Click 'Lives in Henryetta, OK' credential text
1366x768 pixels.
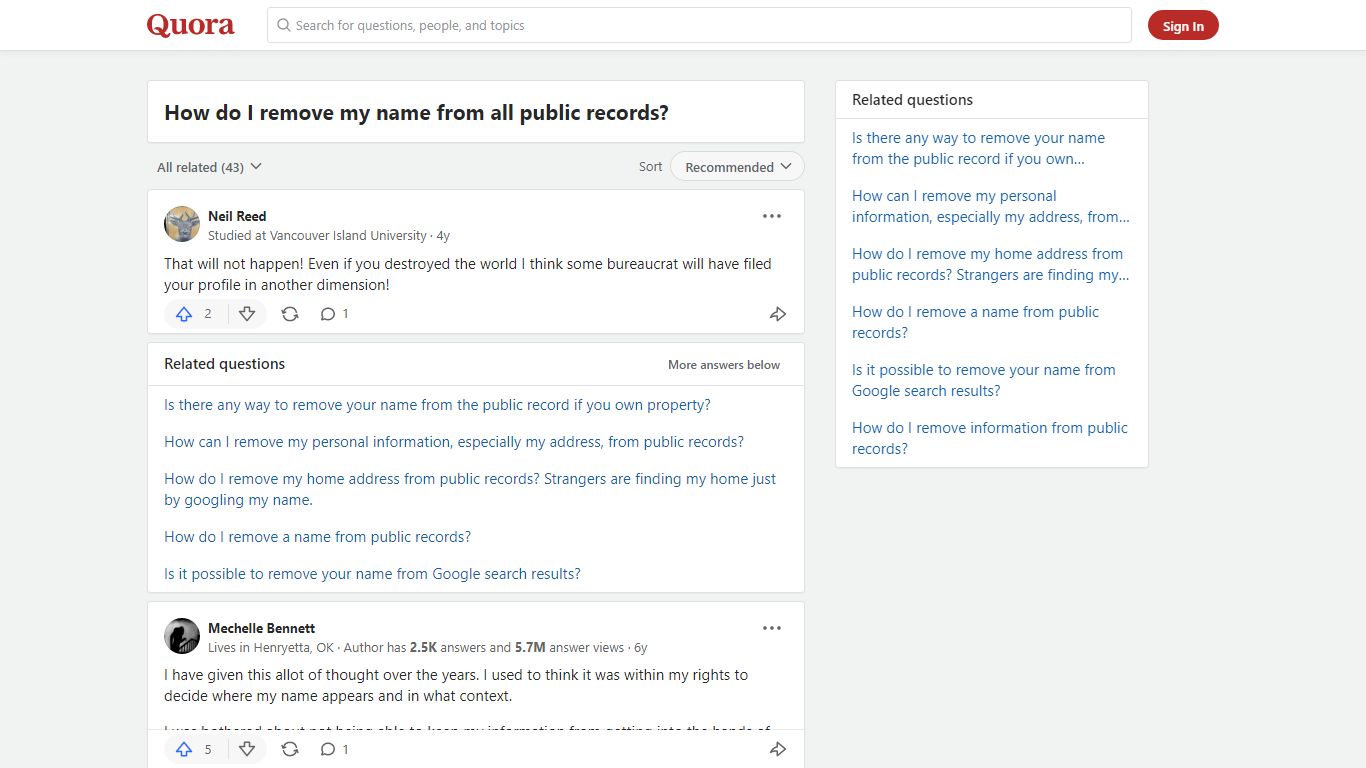click(271, 648)
